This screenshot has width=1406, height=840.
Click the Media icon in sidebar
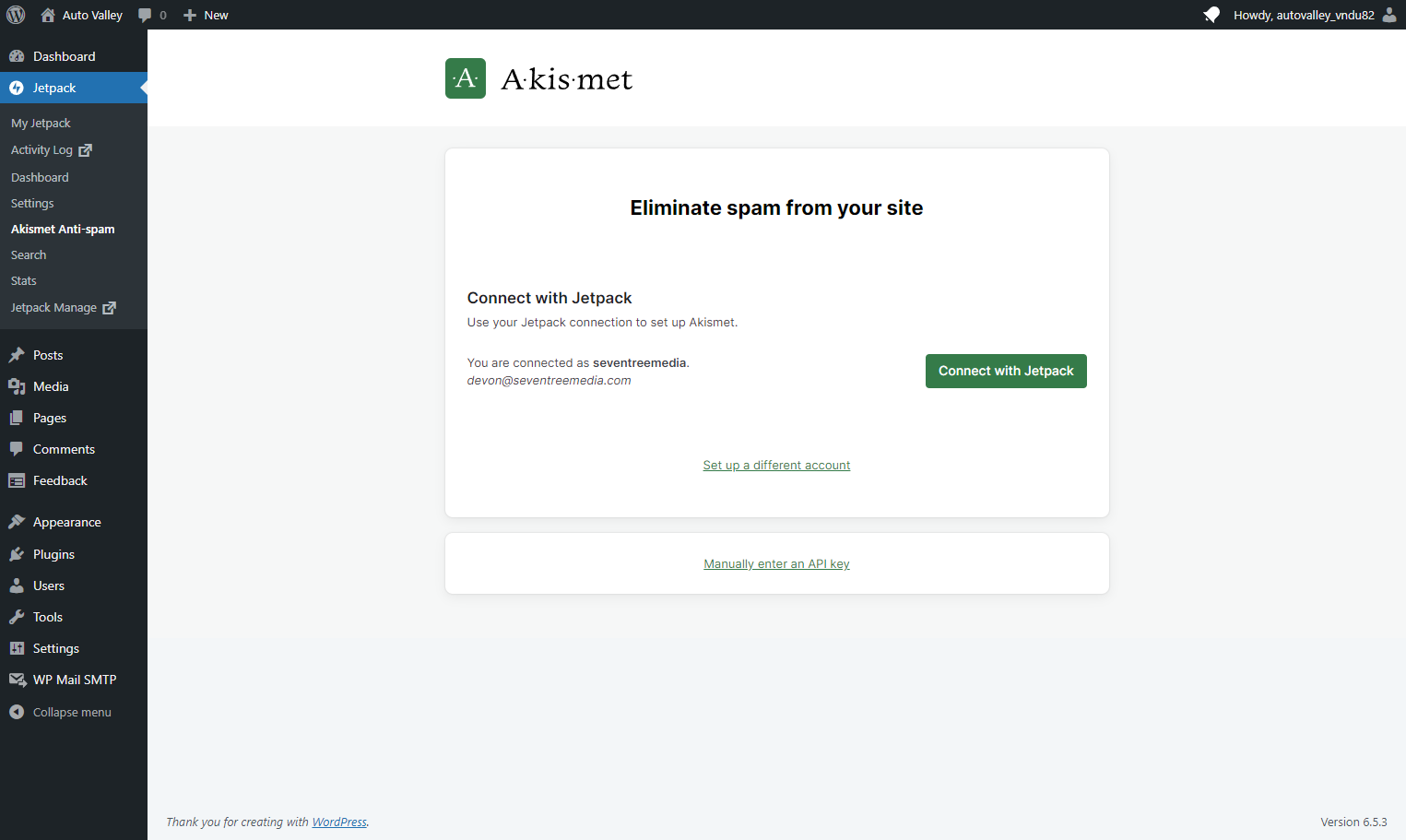(17, 386)
